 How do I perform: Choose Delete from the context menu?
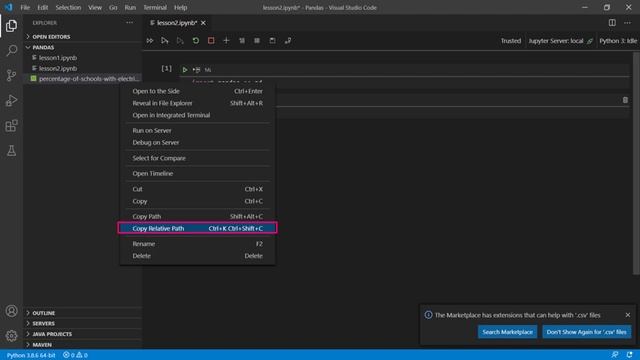click(197, 256)
